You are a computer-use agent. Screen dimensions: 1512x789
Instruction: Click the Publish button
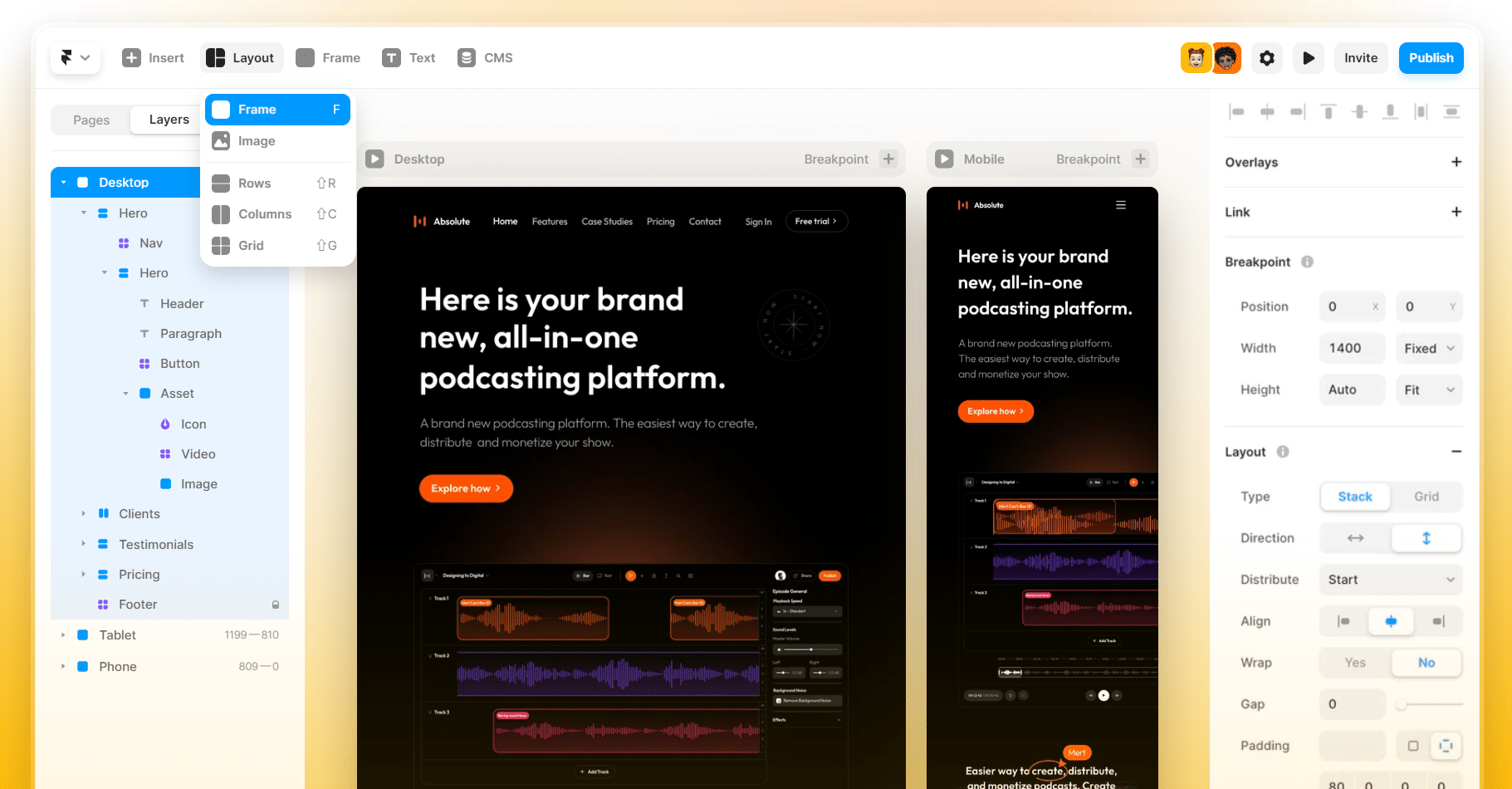[1431, 58]
